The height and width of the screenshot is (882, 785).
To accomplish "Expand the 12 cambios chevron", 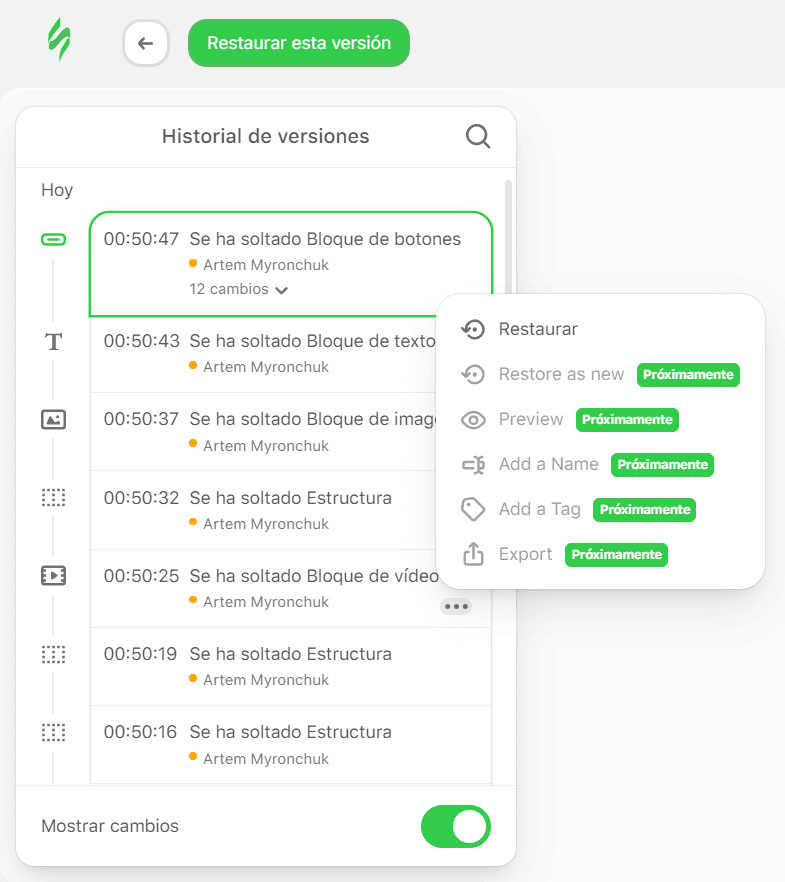I will click(x=282, y=290).
